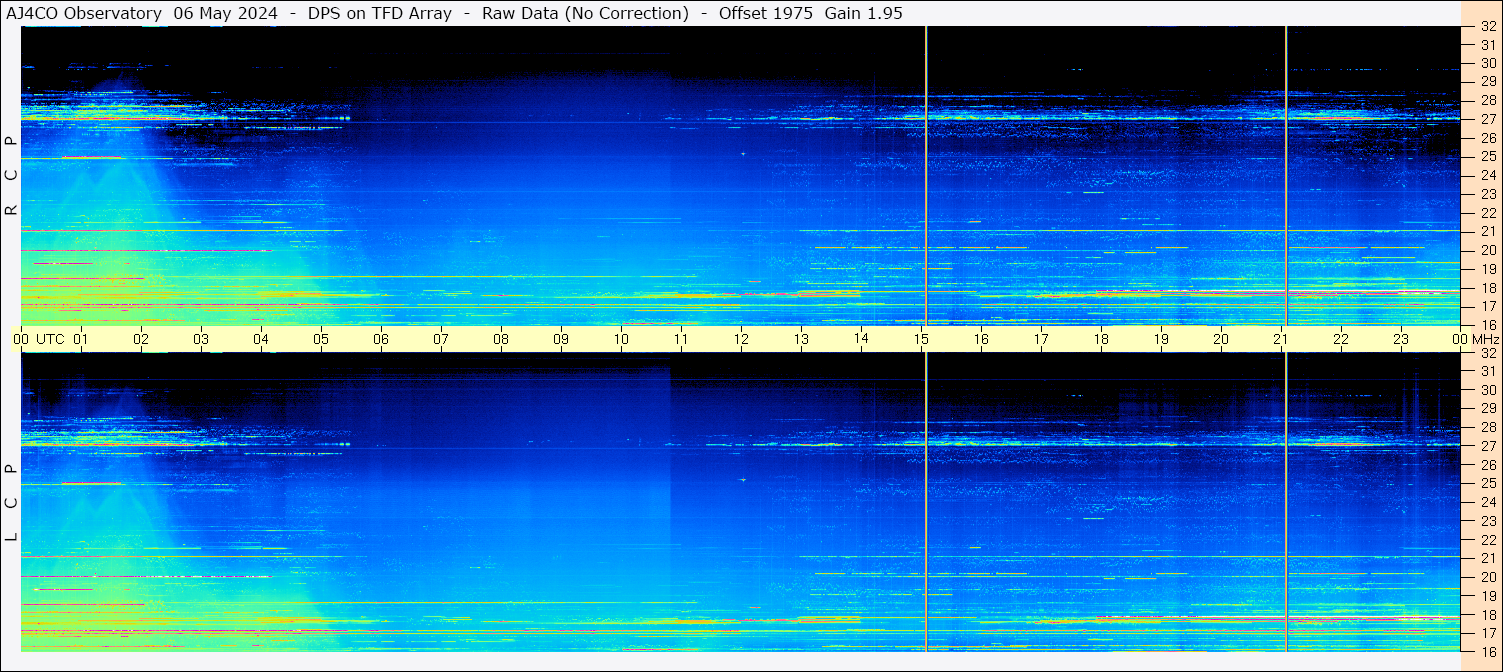
Task: Pick the '18' hour label on the time axis
Action: pyautogui.click(x=1101, y=339)
